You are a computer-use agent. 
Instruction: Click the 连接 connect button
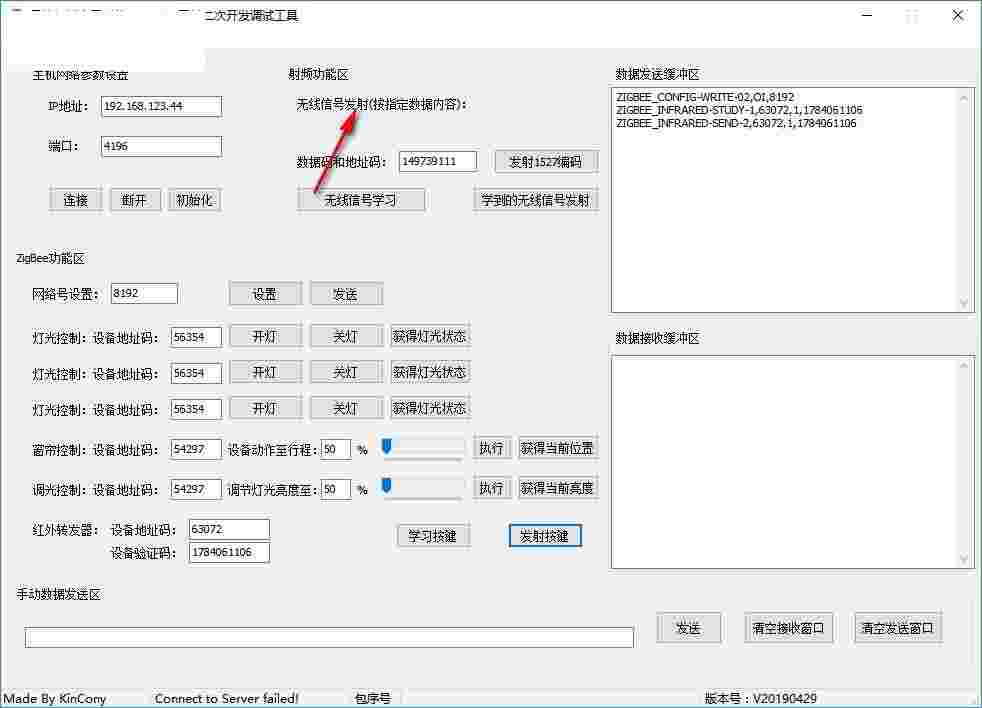tap(75, 200)
